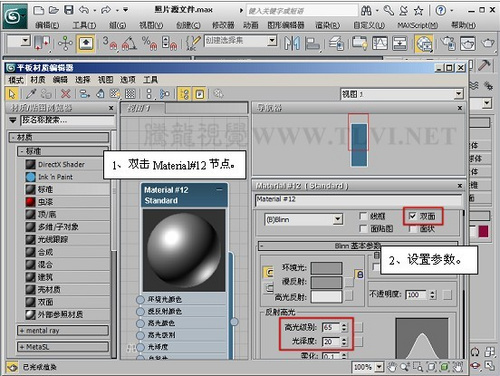Image resolution: width=500 pixels, height=376 pixels.
Task: Click the angle snap toggle icon
Action: tap(129, 43)
